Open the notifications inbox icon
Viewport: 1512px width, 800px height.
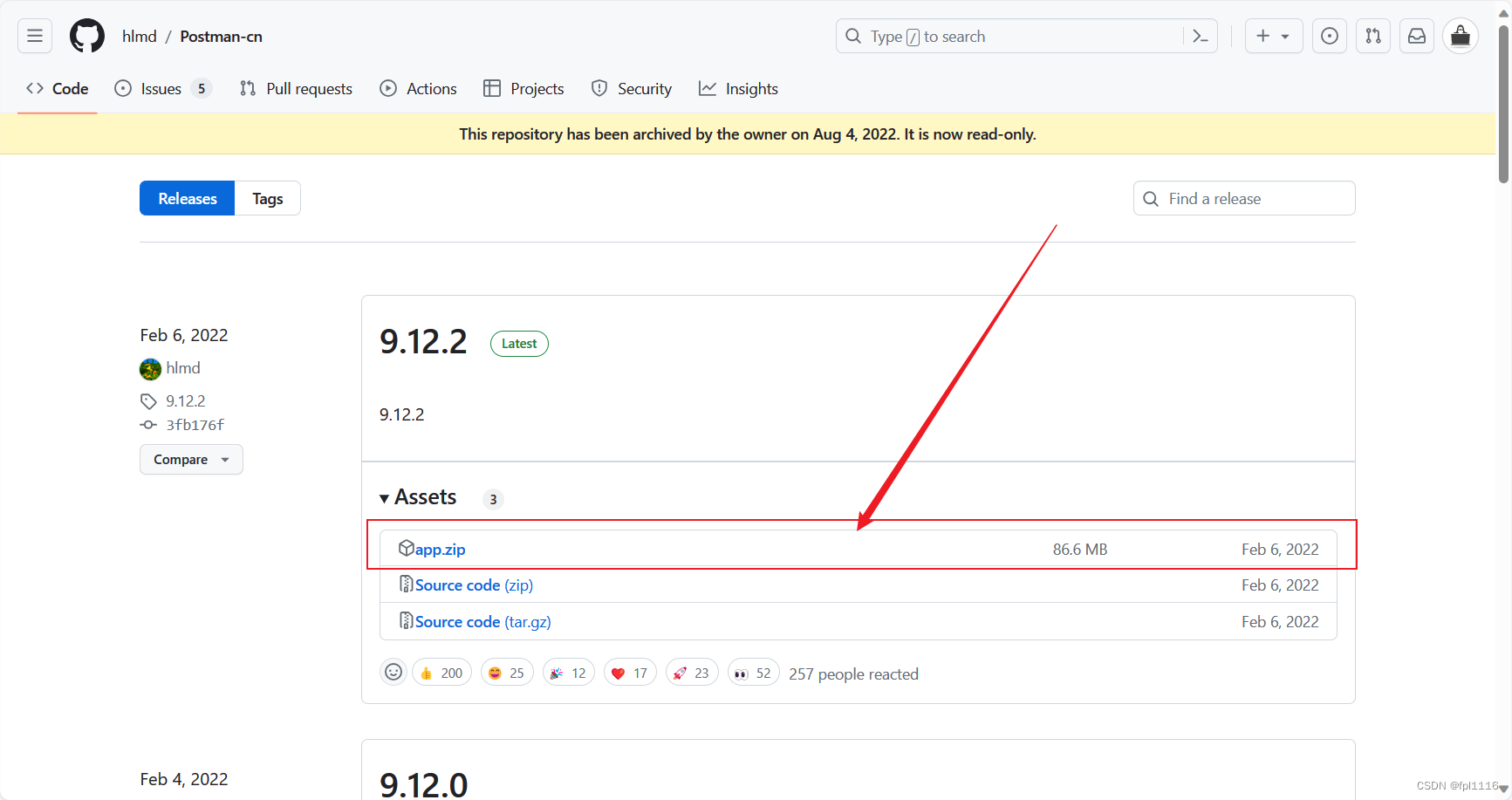(1417, 36)
